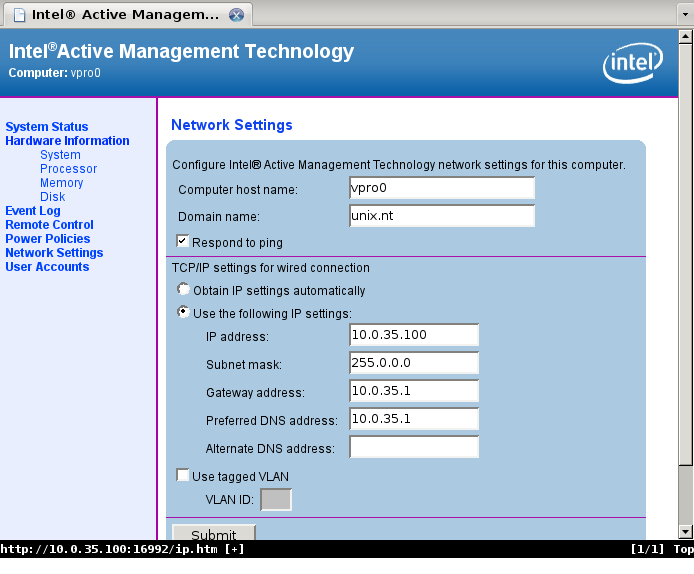
Task: Go to Remote Control
Action: point(49,225)
